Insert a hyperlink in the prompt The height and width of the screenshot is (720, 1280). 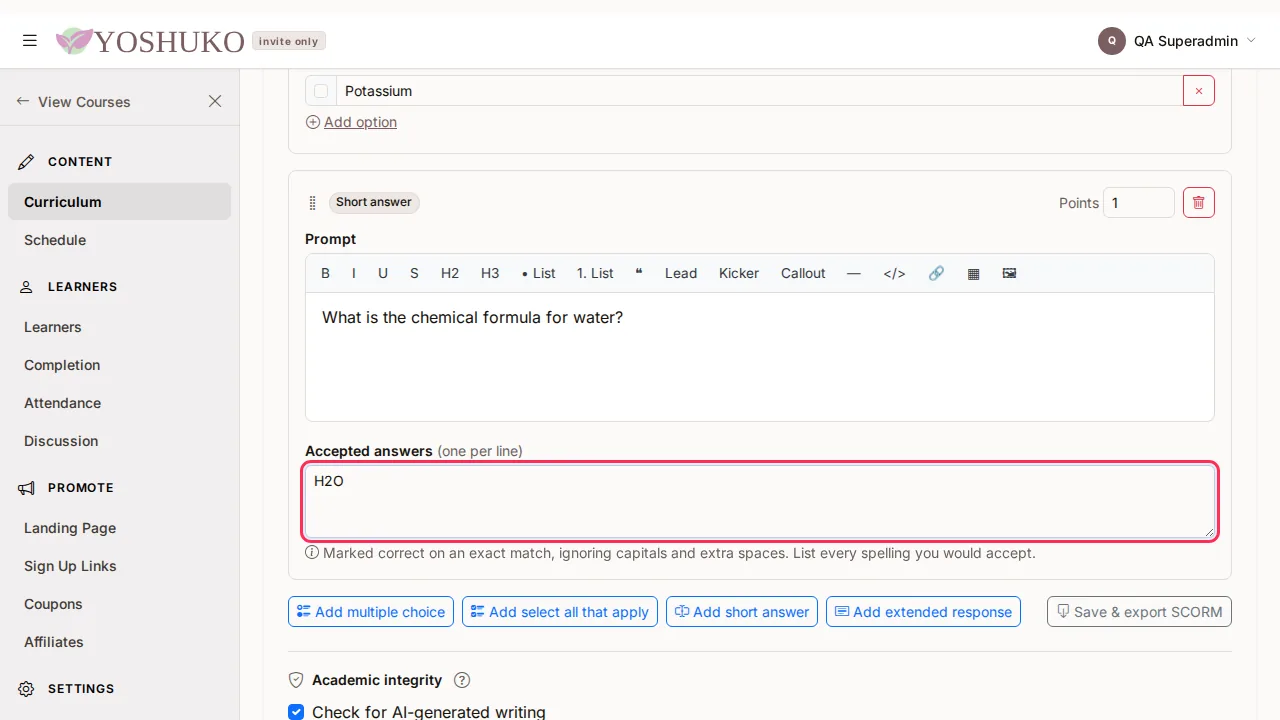(x=936, y=273)
